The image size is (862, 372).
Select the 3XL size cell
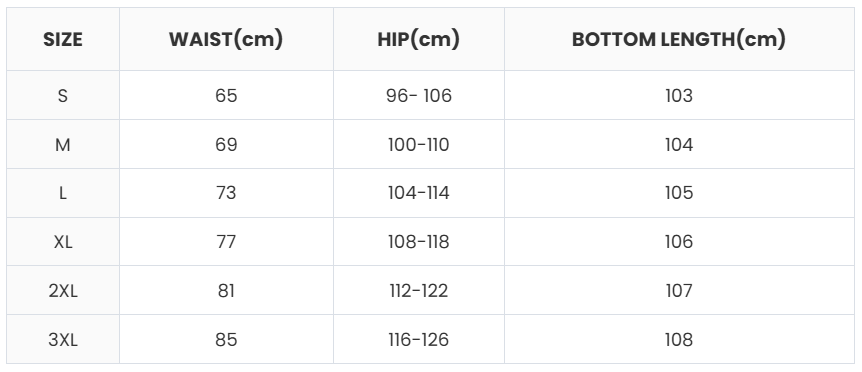(63, 339)
